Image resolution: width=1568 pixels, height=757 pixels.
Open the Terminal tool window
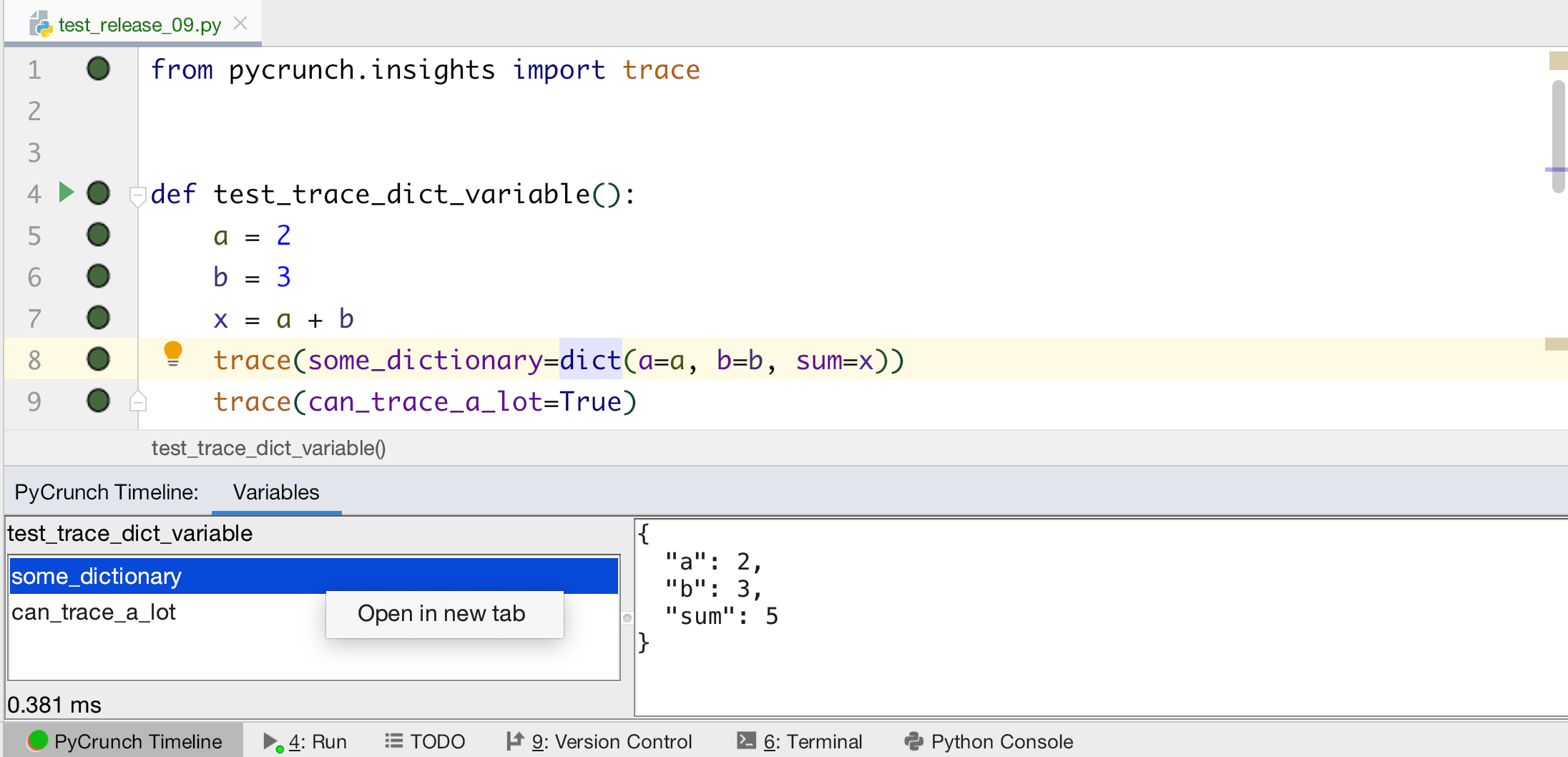point(800,741)
